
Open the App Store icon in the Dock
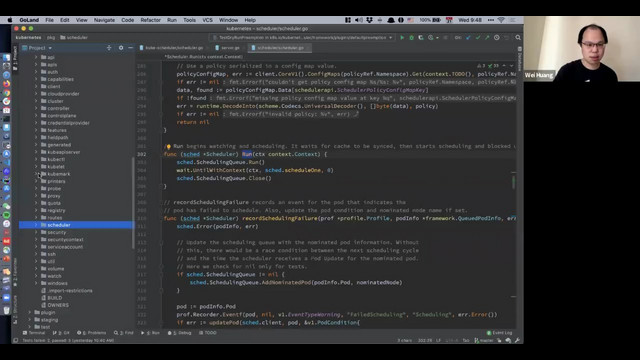7,154
